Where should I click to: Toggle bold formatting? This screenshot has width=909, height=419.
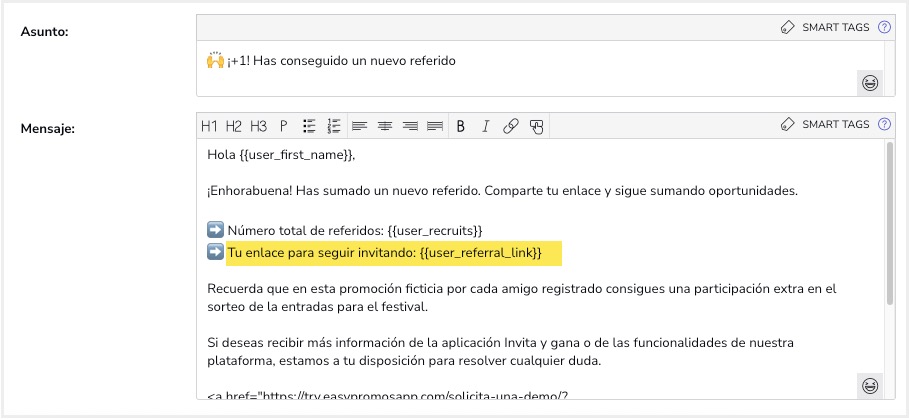tap(461, 126)
